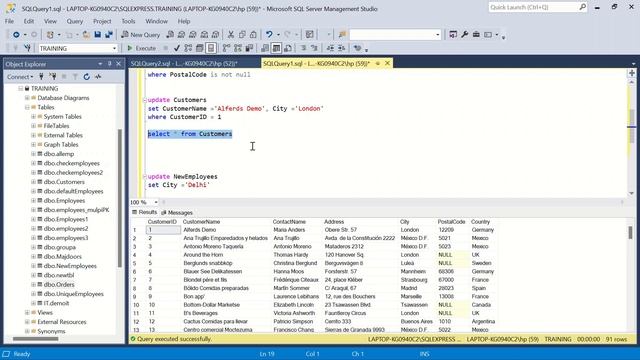Select Results to Text icon

tap(265, 48)
